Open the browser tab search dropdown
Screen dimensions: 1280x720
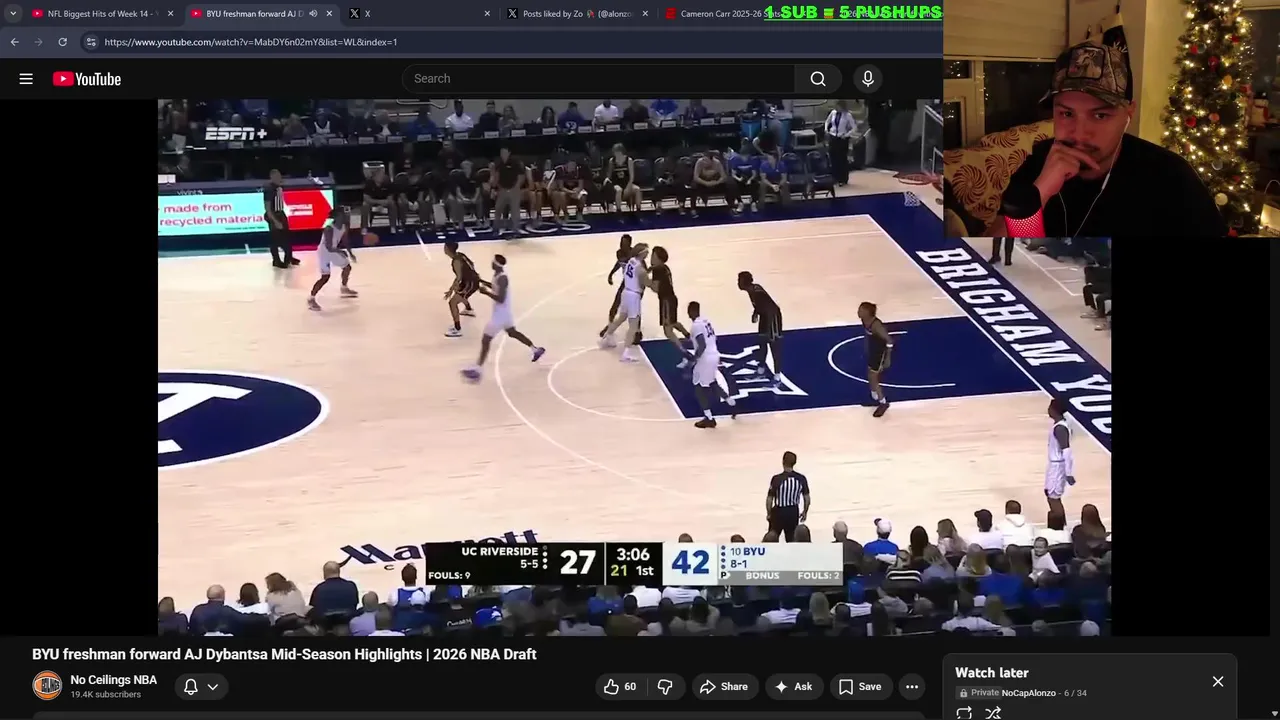coord(13,14)
